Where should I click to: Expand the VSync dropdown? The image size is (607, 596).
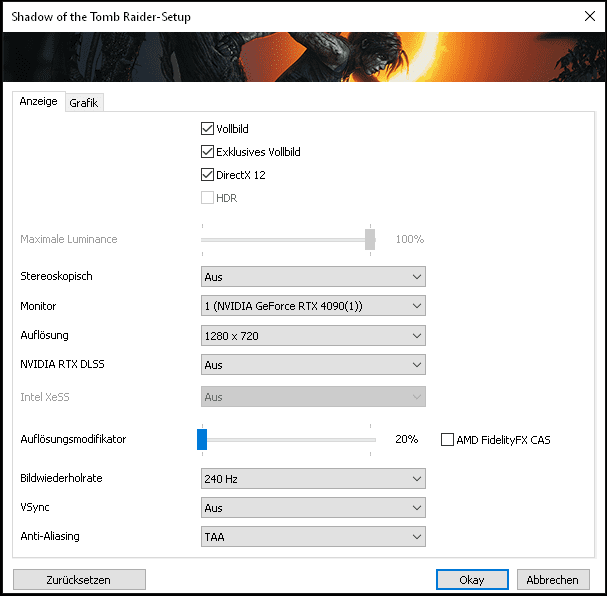313,508
